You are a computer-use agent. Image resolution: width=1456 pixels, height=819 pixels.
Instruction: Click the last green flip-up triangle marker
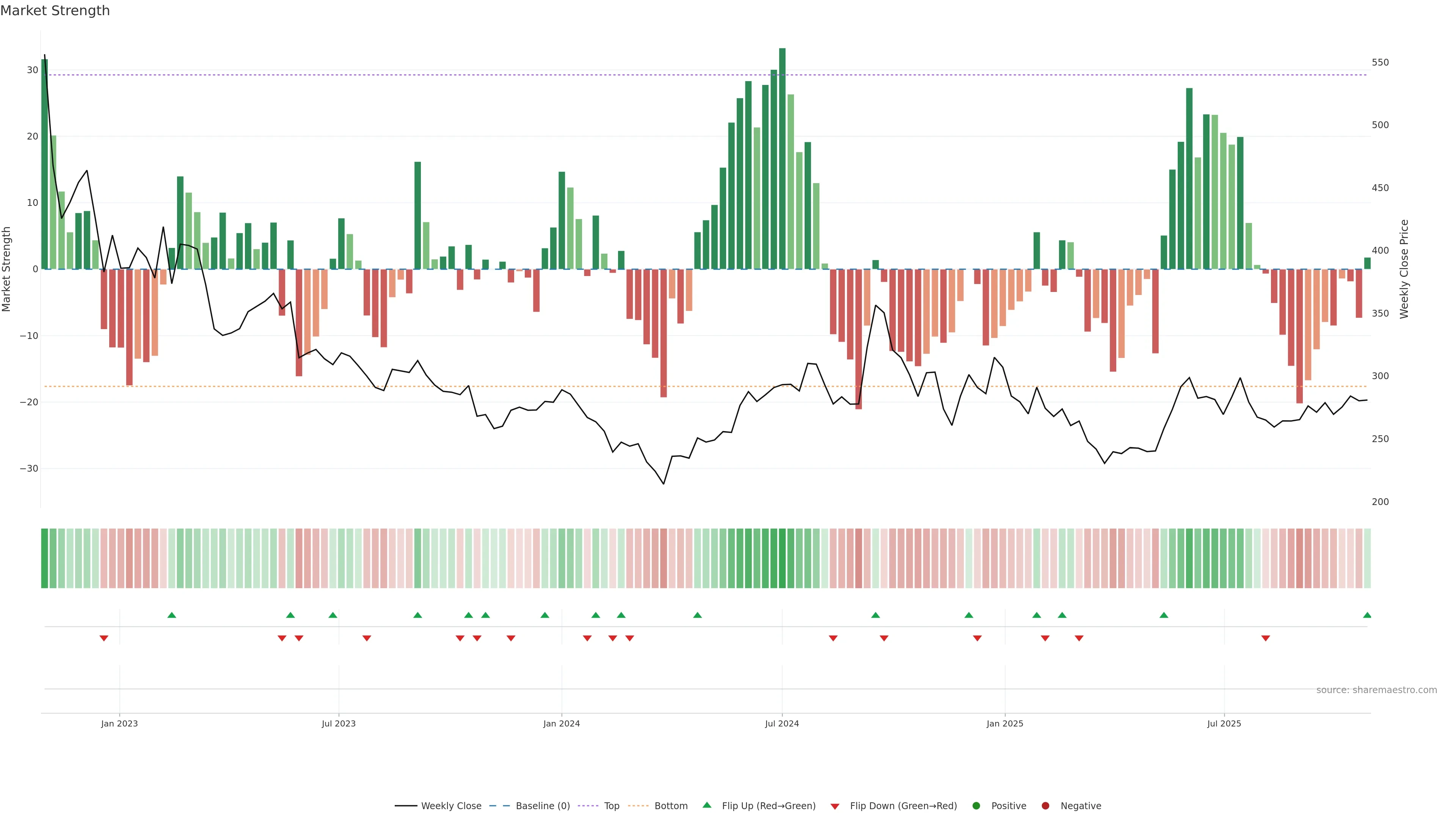coord(1367,615)
